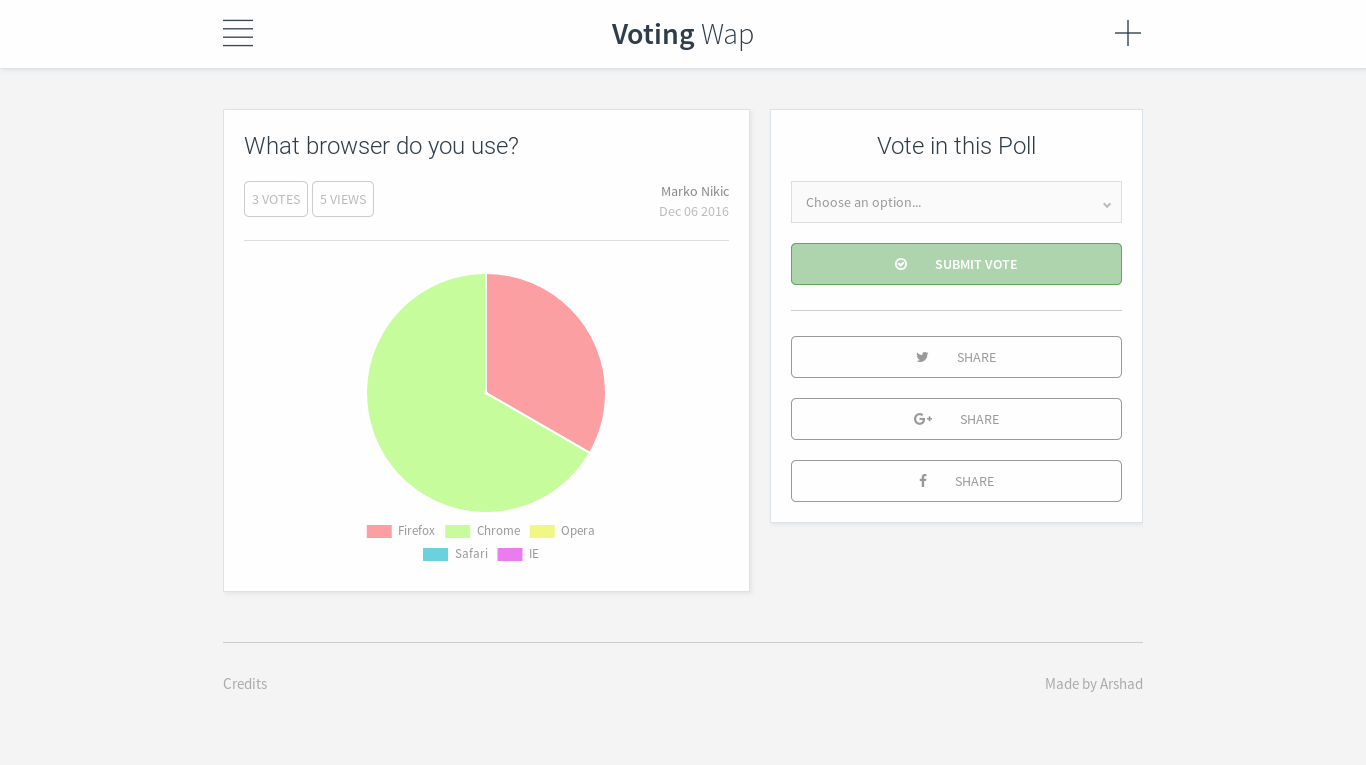Toggle the Chrome series via its legend entry

click(498, 531)
